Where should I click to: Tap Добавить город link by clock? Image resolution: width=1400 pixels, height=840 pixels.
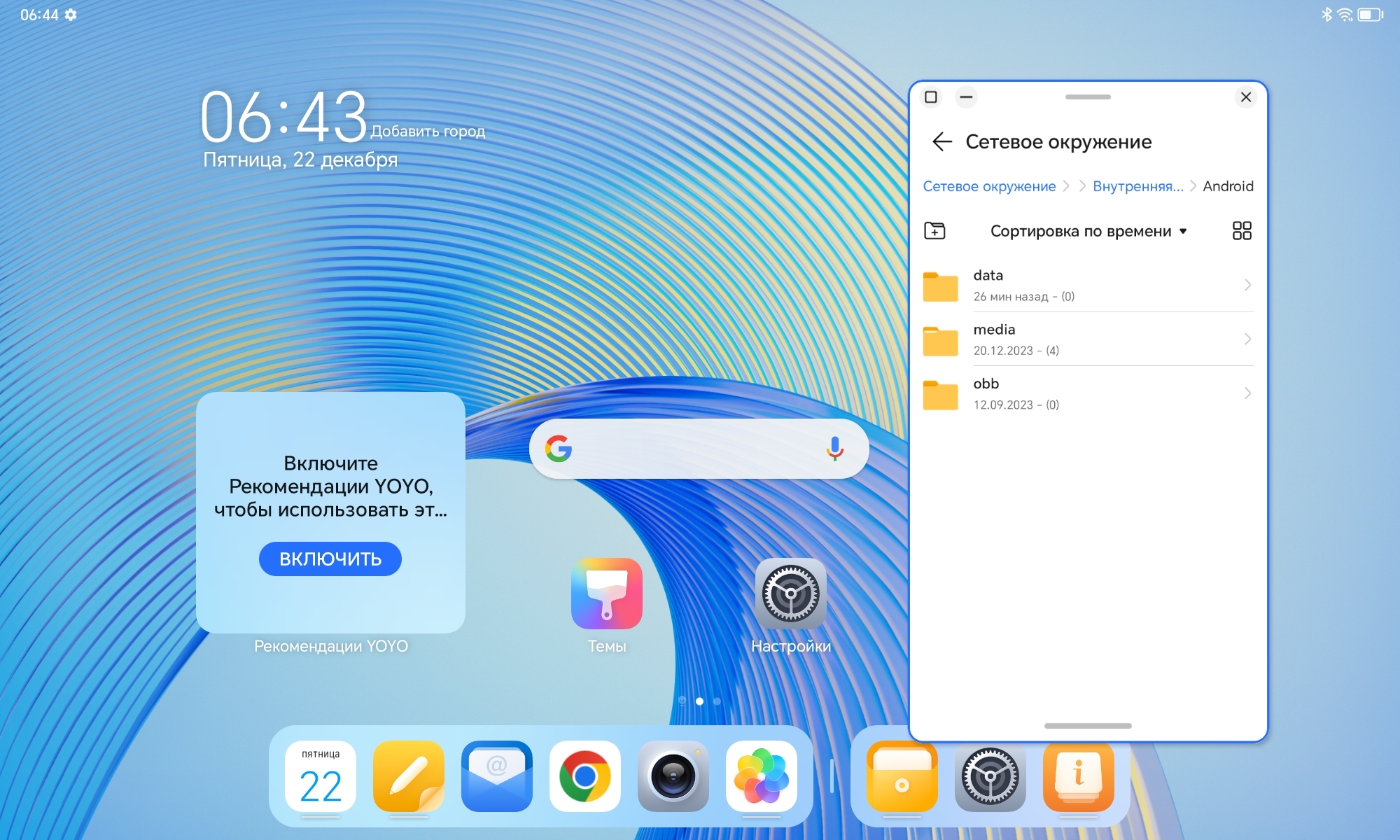point(428,131)
